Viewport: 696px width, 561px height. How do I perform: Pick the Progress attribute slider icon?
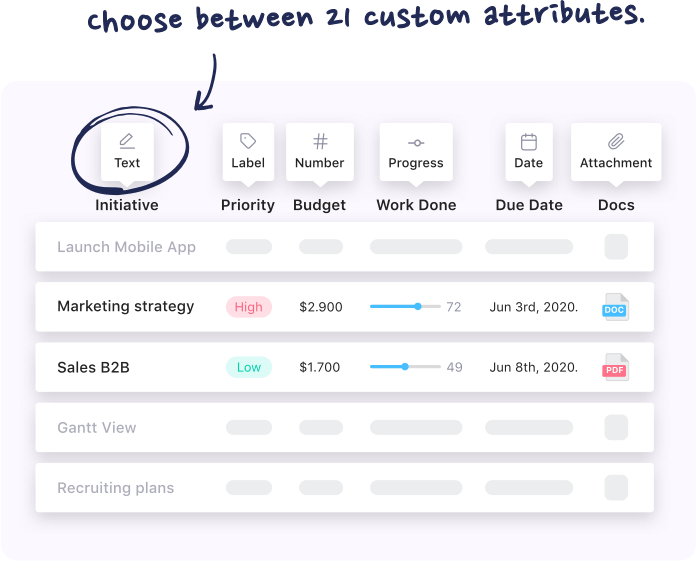click(x=416, y=142)
